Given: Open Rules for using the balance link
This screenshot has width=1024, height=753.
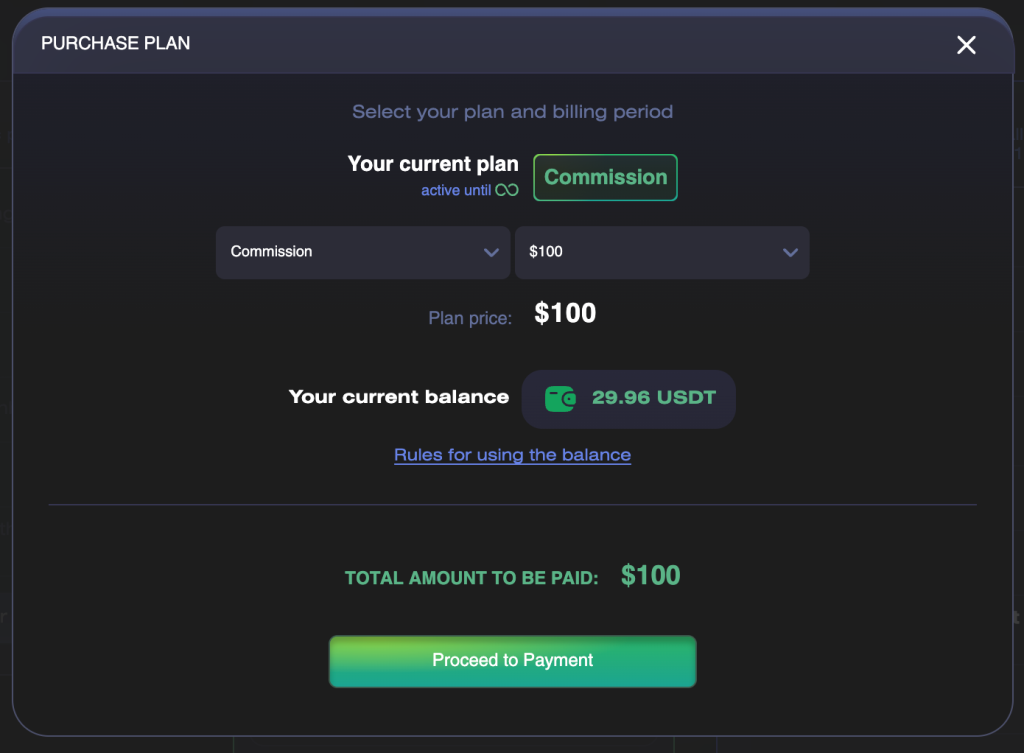Looking at the screenshot, I should [x=513, y=455].
